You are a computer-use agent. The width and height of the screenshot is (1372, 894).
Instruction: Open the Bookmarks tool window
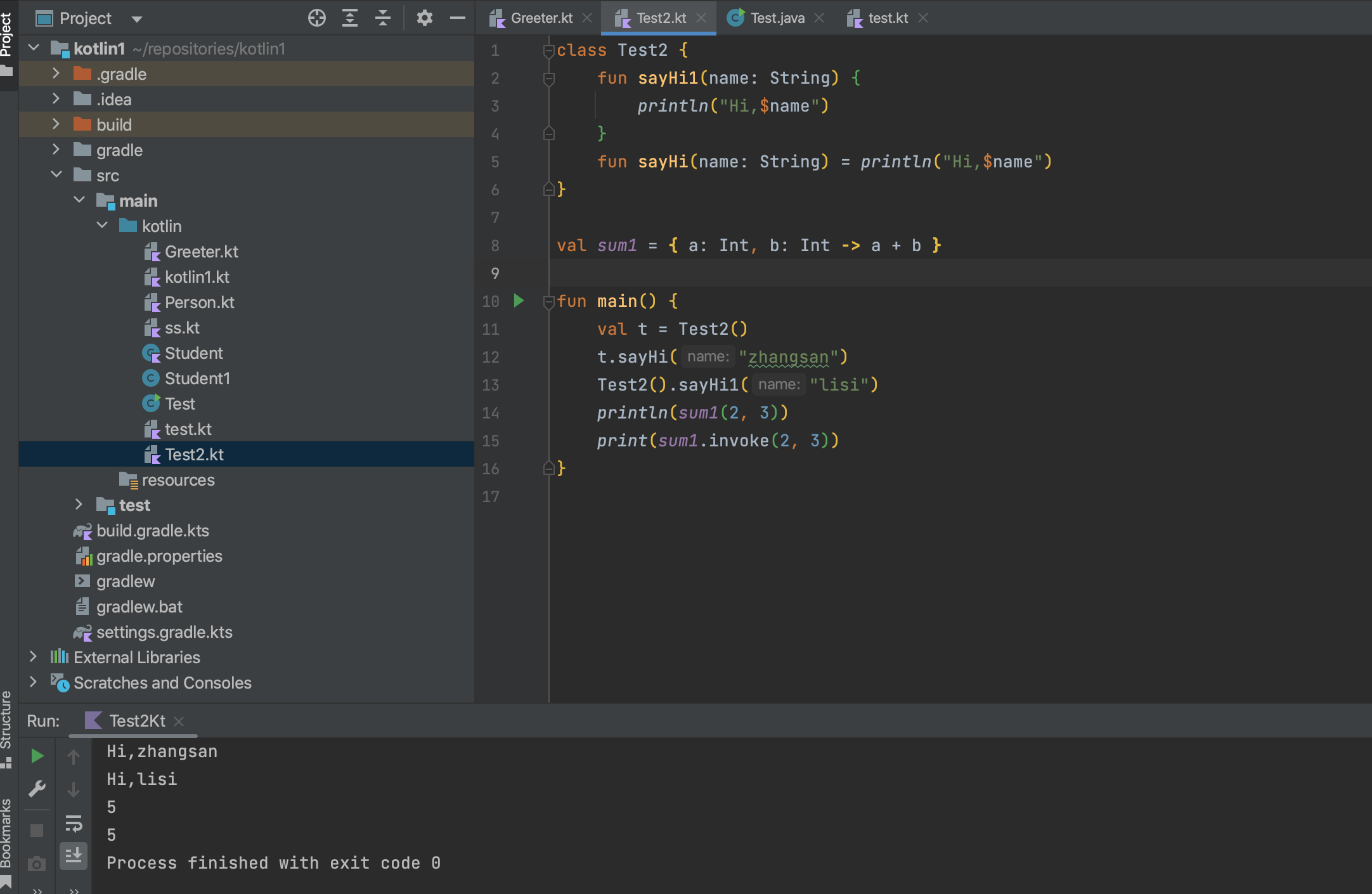click(7, 831)
